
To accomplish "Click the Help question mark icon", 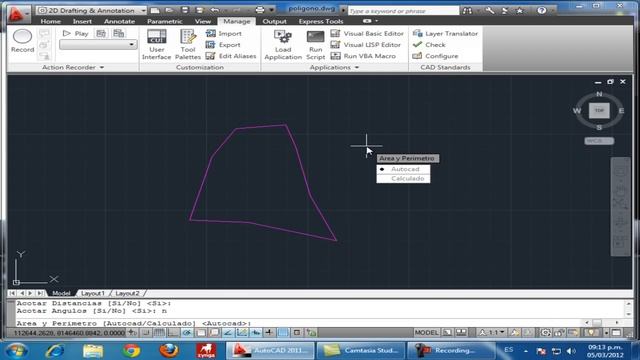I will (x=541, y=11).
